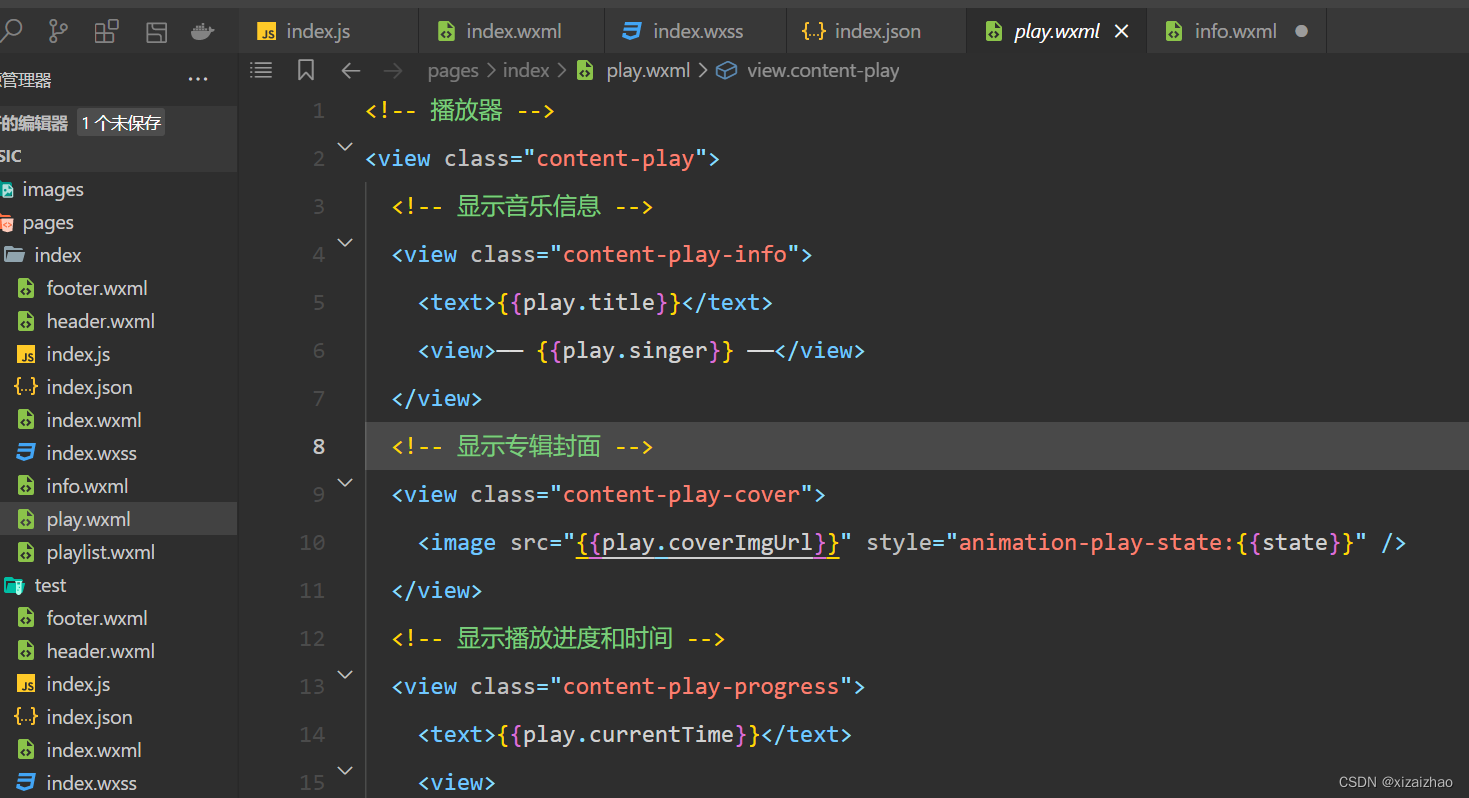Select the play.wxml tab
The width and height of the screenshot is (1469, 798).
pos(1057,31)
